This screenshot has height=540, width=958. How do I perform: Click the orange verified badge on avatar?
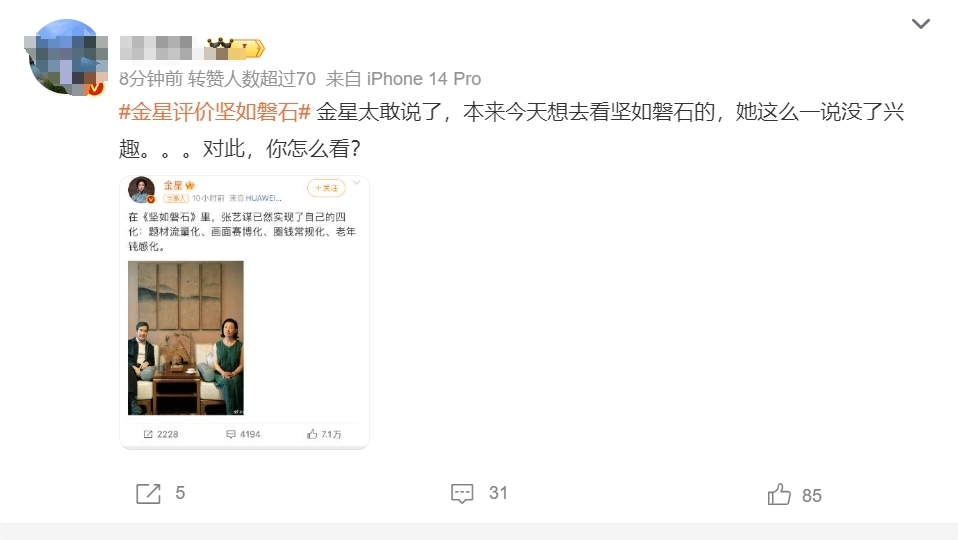tap(95, 89)
